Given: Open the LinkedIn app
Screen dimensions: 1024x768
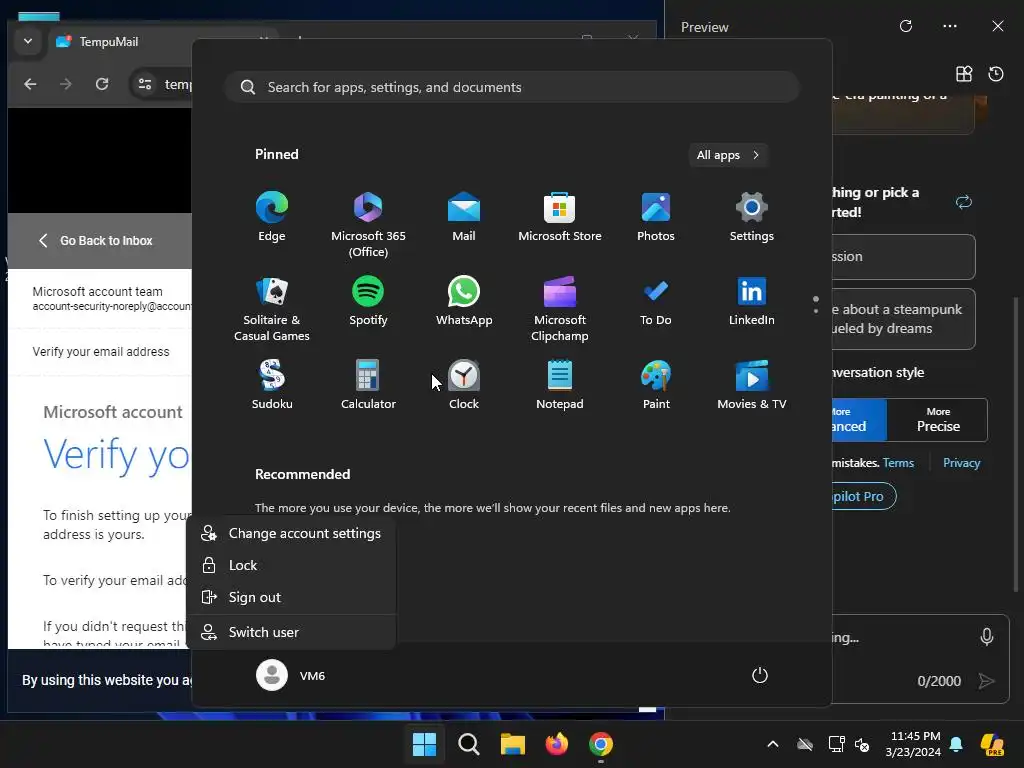Looking at the screenshot, I should (x=752, y=301).
